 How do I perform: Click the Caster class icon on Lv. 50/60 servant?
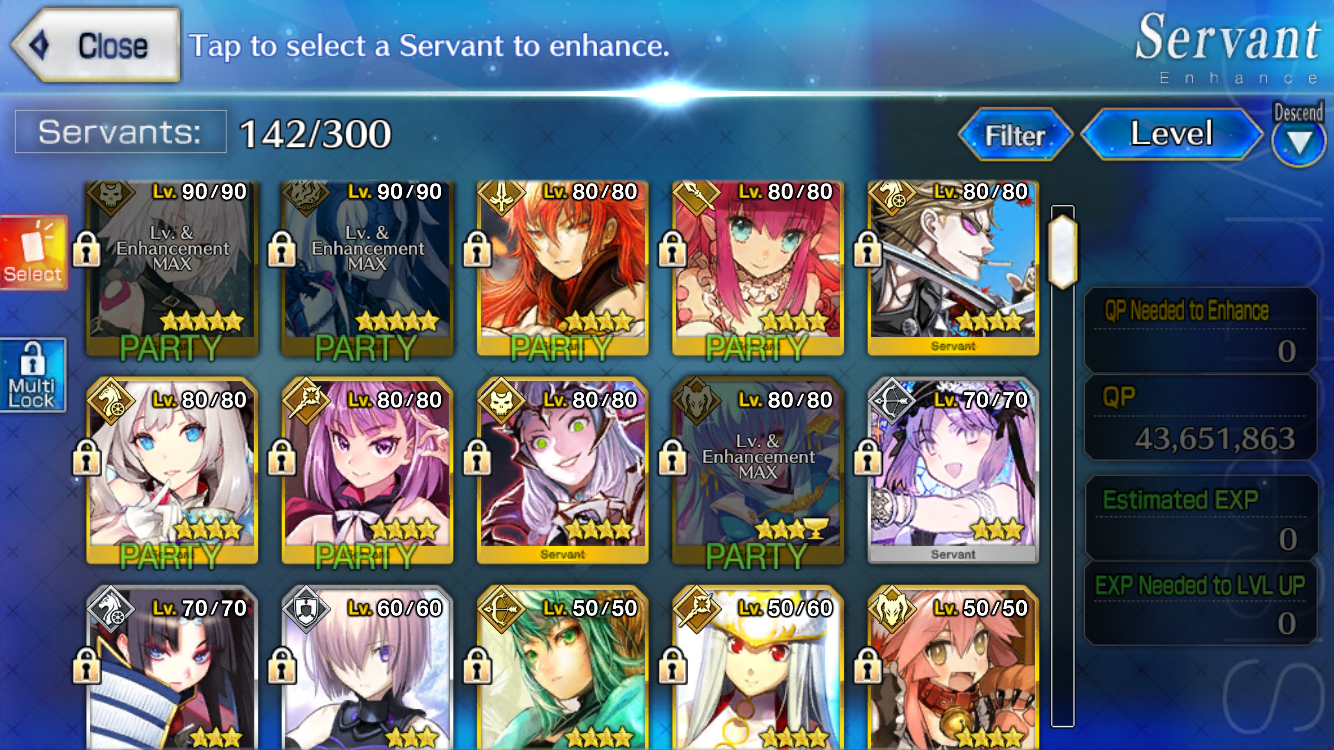694,607
